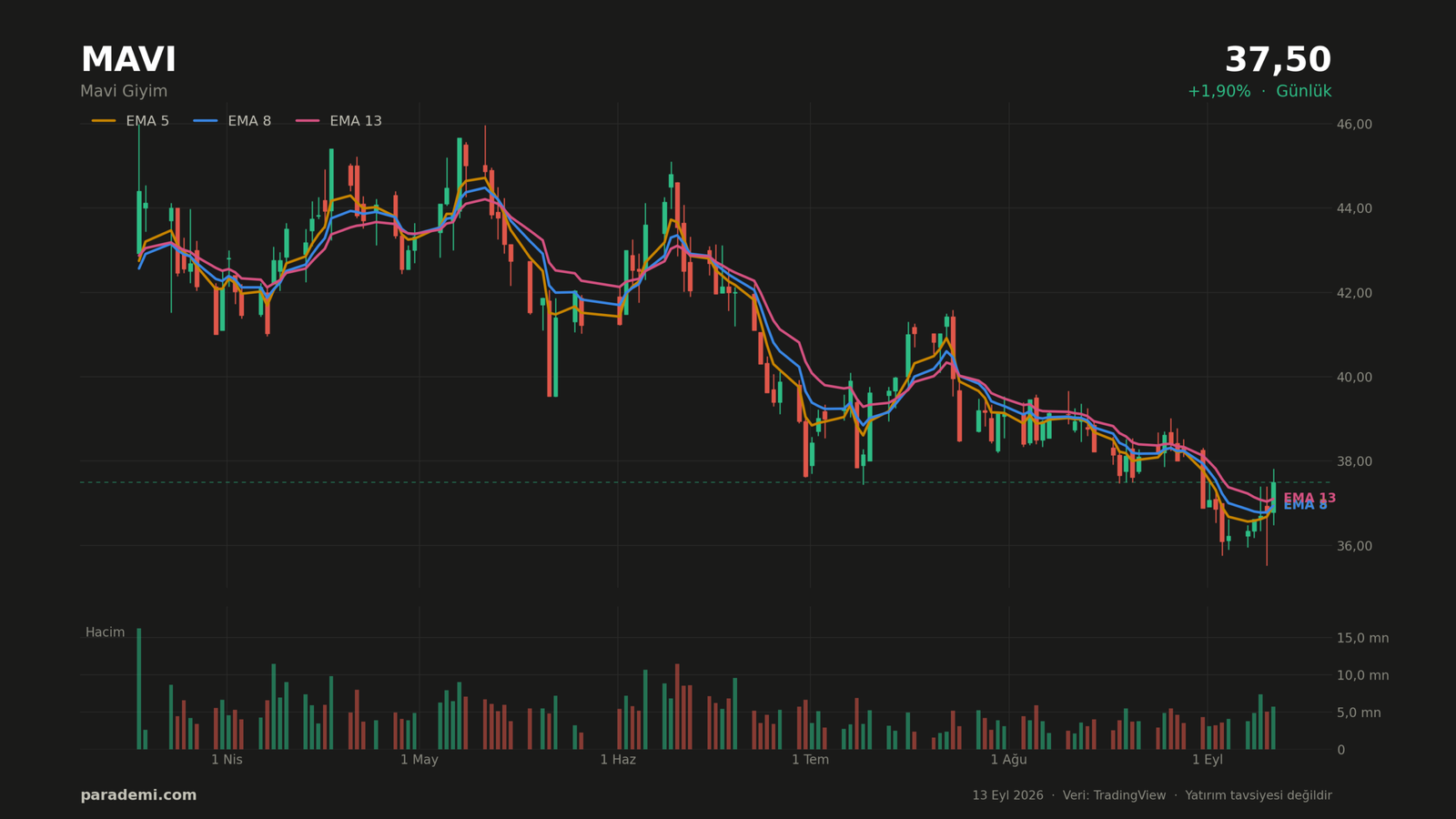1456x819 pixels.
Task: Click the 0 volume axis label
Action: [1340, 750]
